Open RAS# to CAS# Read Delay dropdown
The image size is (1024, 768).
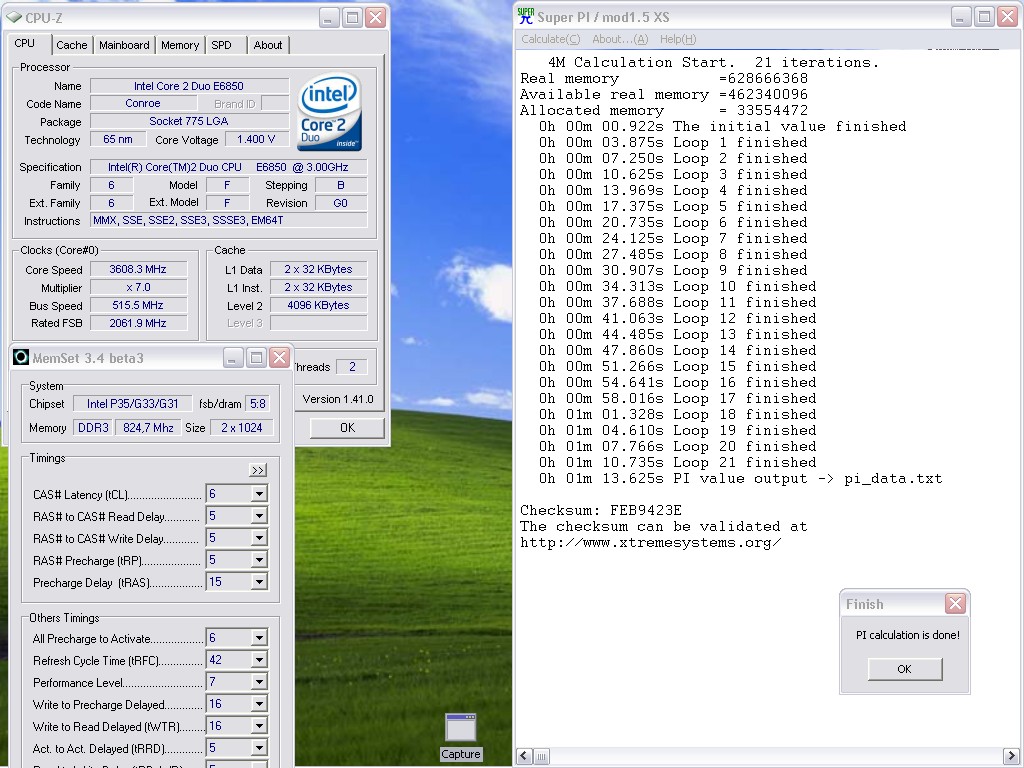pyautogui.click(x=259, y=517)
